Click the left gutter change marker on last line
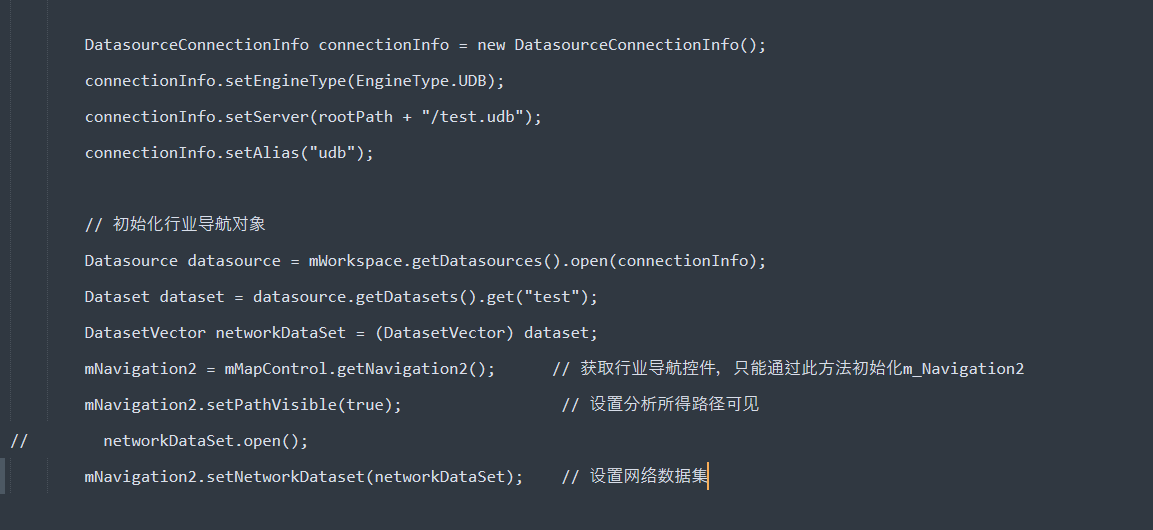Viewport: 1153px width, 530px height. (2, 476)
